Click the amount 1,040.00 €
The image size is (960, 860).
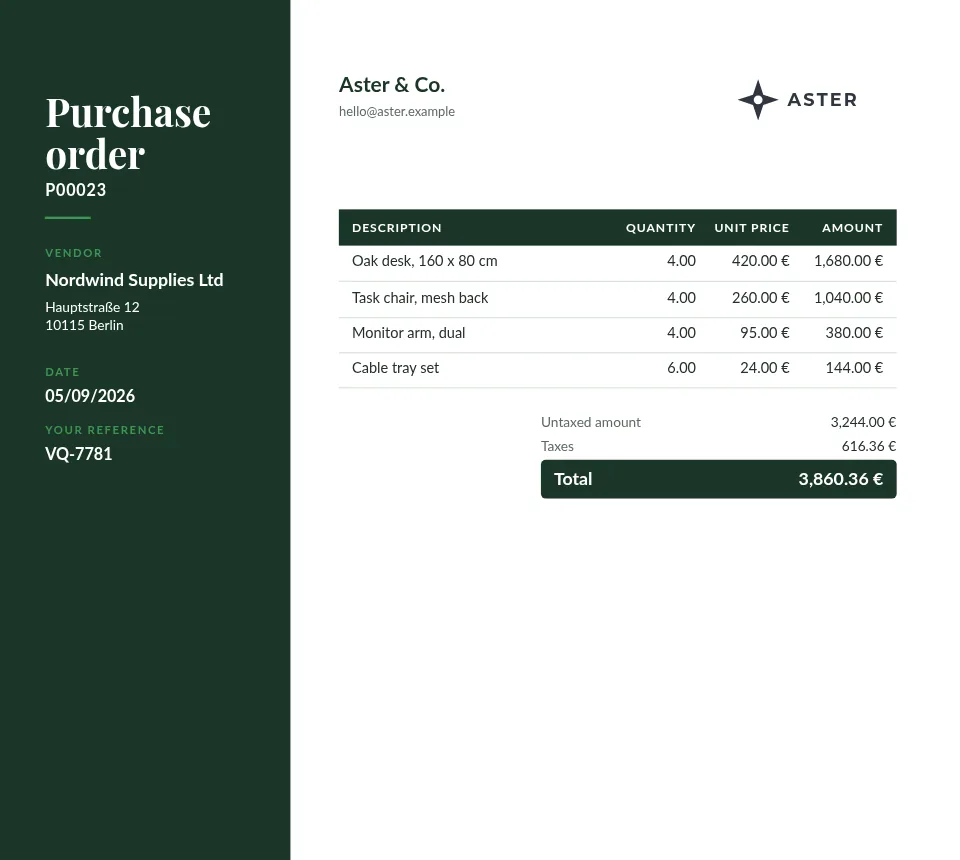[848, 298]
